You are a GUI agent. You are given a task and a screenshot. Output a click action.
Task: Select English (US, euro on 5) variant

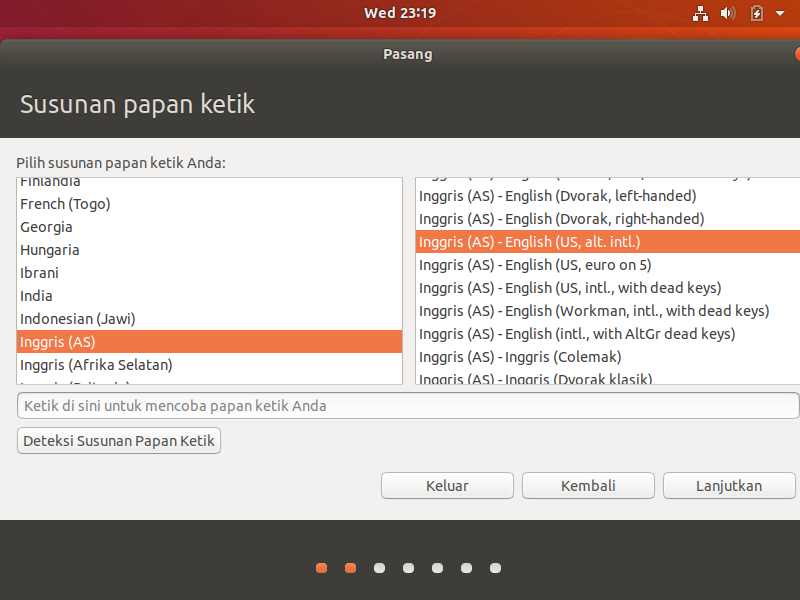coord(608,265)
